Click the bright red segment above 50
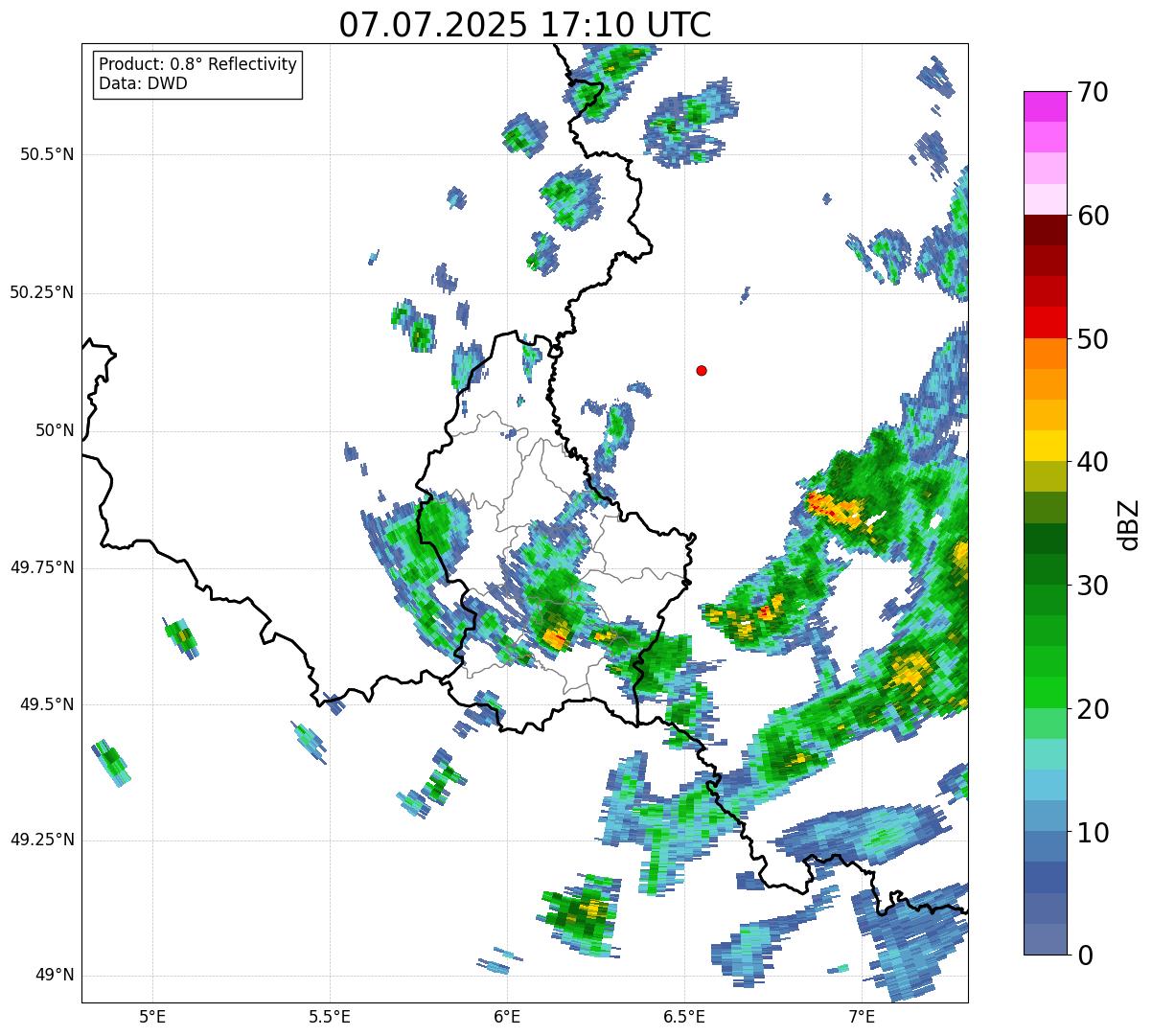This screenshot has width=1152, height=1036. tap(1045, 323)
